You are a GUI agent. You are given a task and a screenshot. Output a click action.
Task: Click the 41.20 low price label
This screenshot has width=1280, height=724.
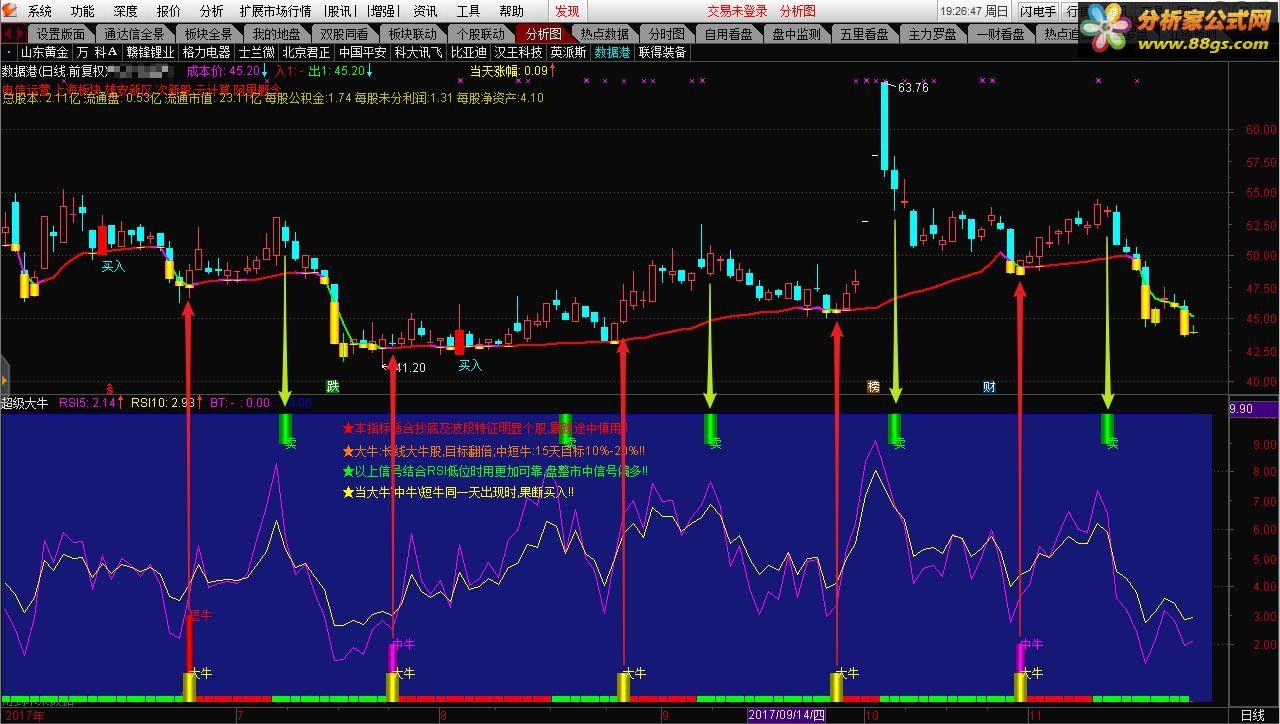click(410, 368)
